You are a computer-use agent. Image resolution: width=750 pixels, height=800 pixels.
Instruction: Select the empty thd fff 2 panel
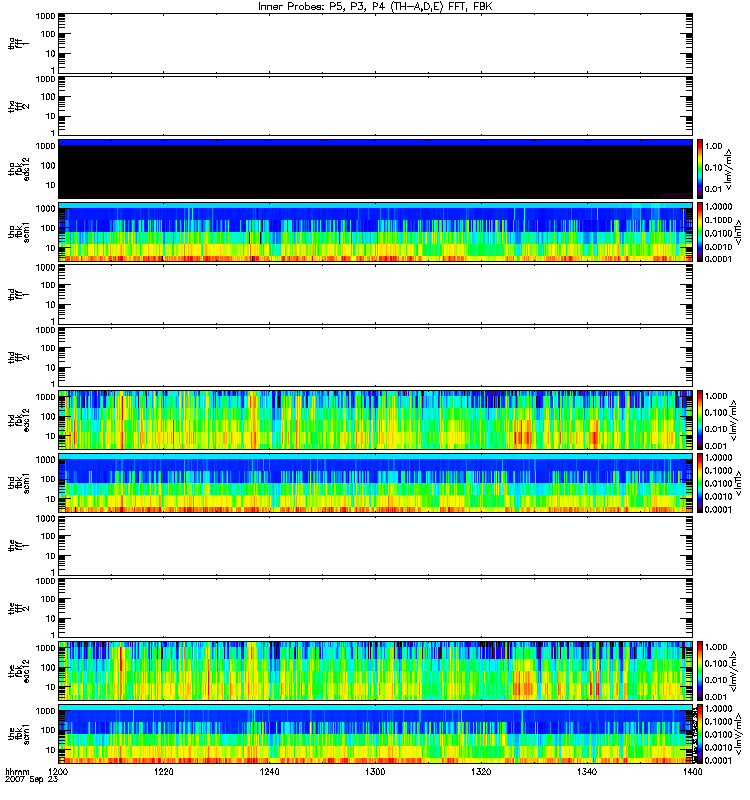click(375, 357)
